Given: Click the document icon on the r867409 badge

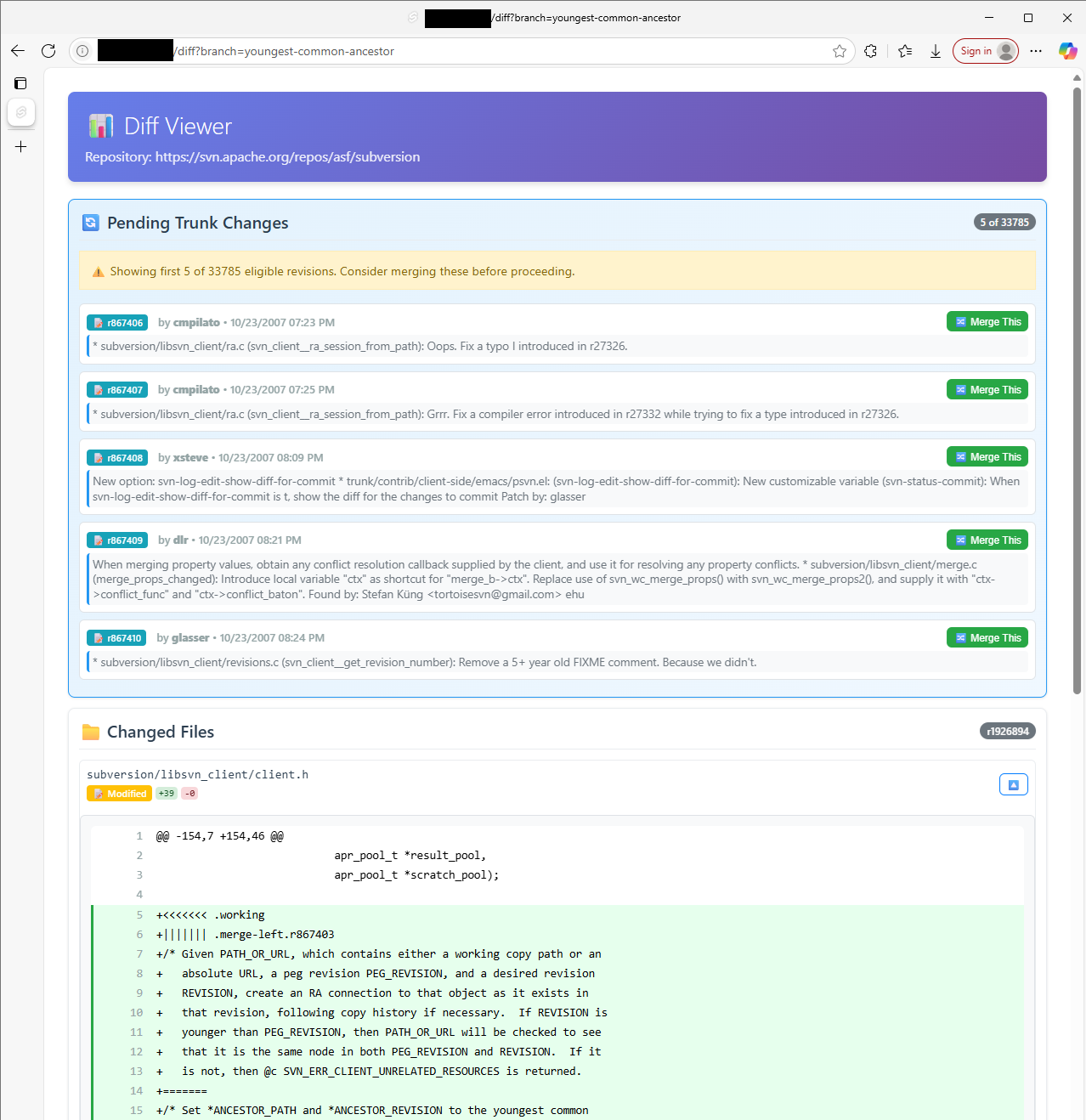Looking at the screenshot, I should click(97, 540).
